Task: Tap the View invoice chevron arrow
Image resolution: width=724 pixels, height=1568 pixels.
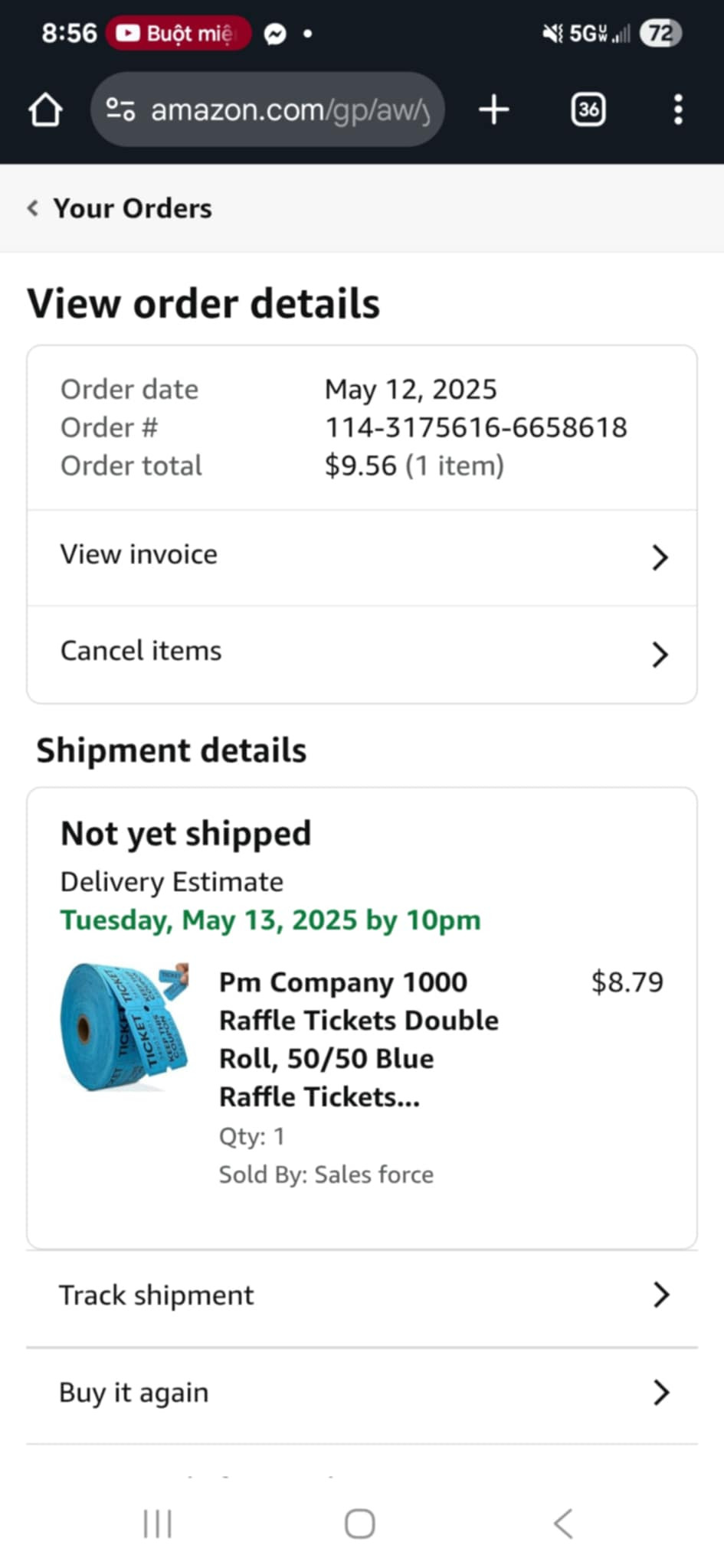Action: 660,557
